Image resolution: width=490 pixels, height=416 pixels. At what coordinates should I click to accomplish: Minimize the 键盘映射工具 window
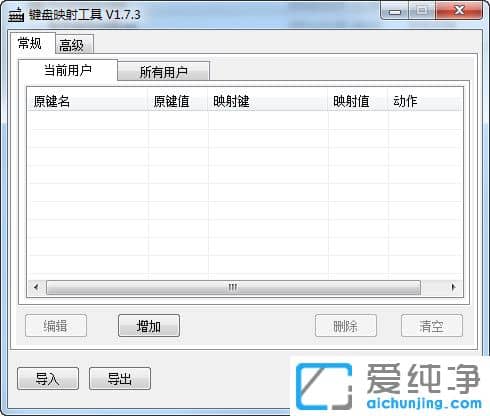(394, 11)
